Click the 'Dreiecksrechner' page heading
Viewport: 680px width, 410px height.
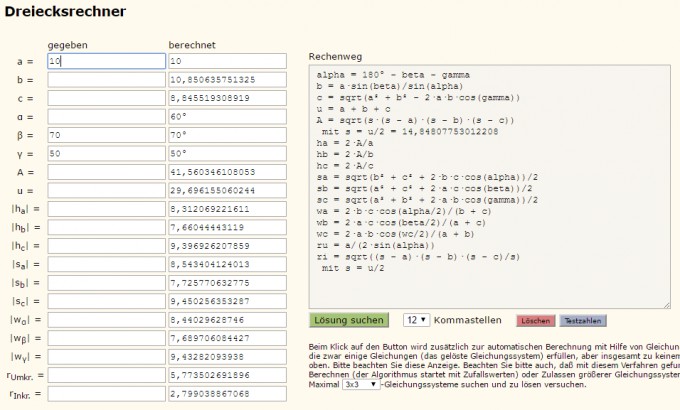click(65, 12)
